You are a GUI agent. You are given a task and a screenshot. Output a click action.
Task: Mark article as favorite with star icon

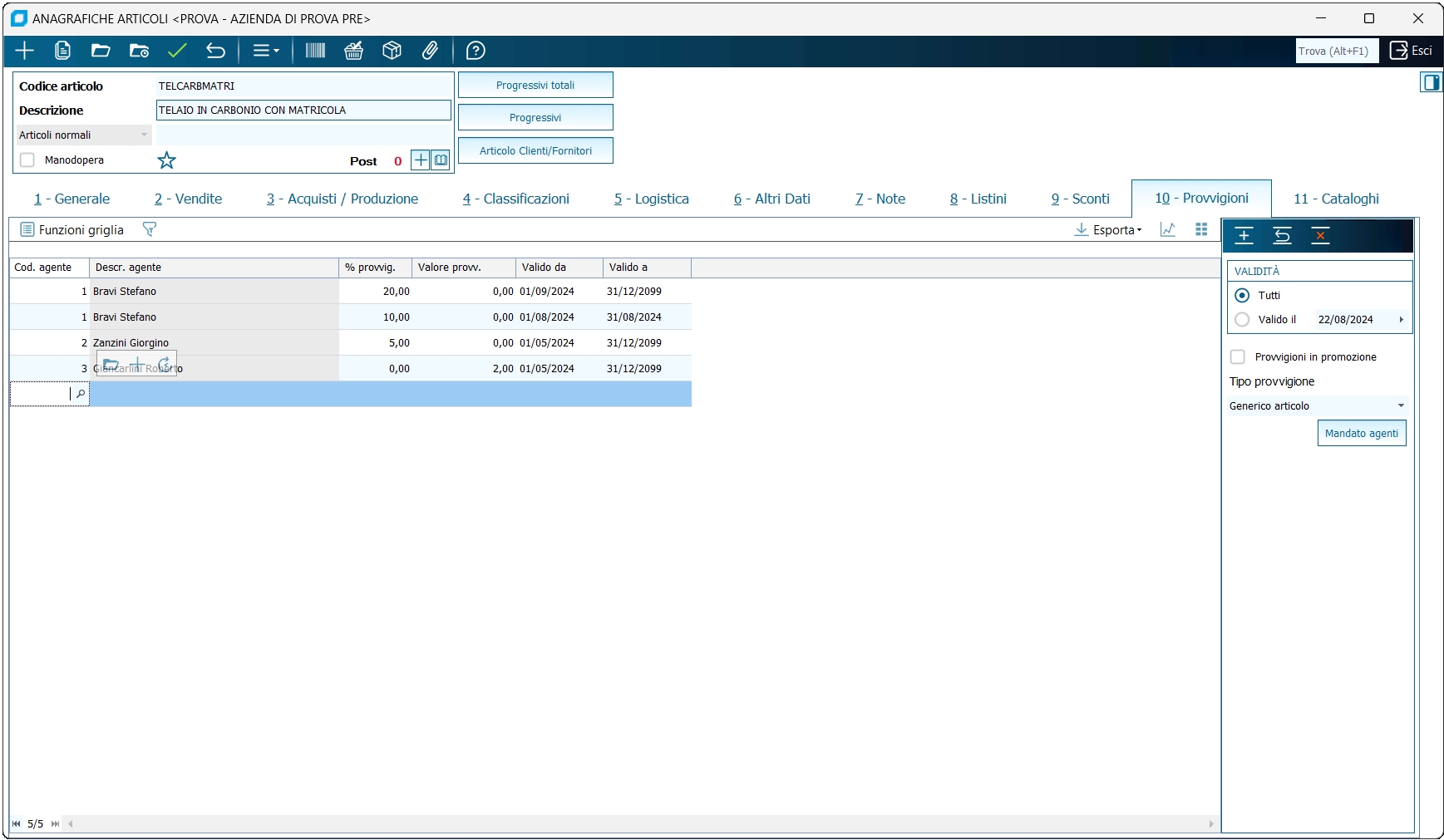click(x=167, y=160)
